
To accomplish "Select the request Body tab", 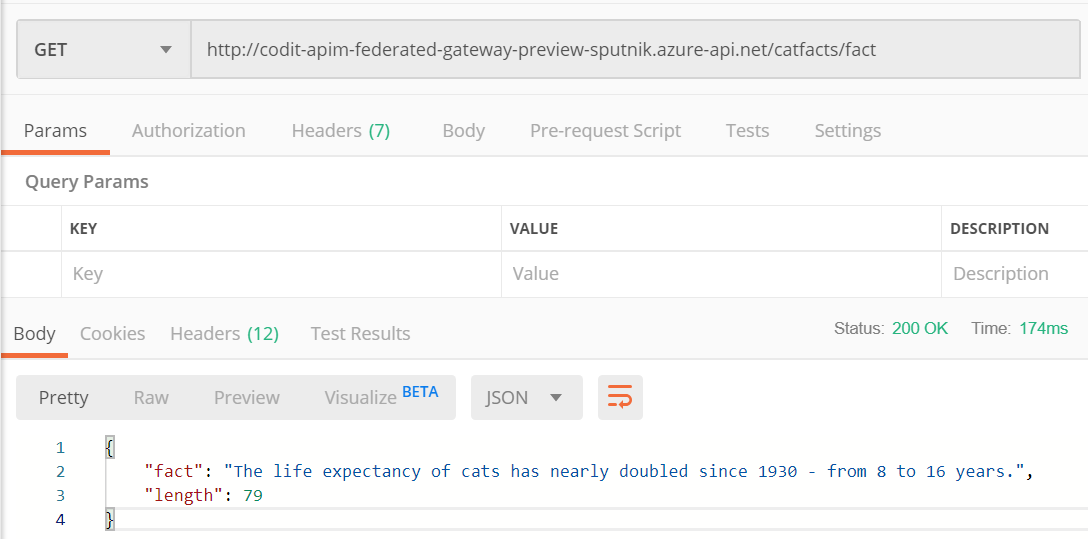I will click(x=463, y=131).
